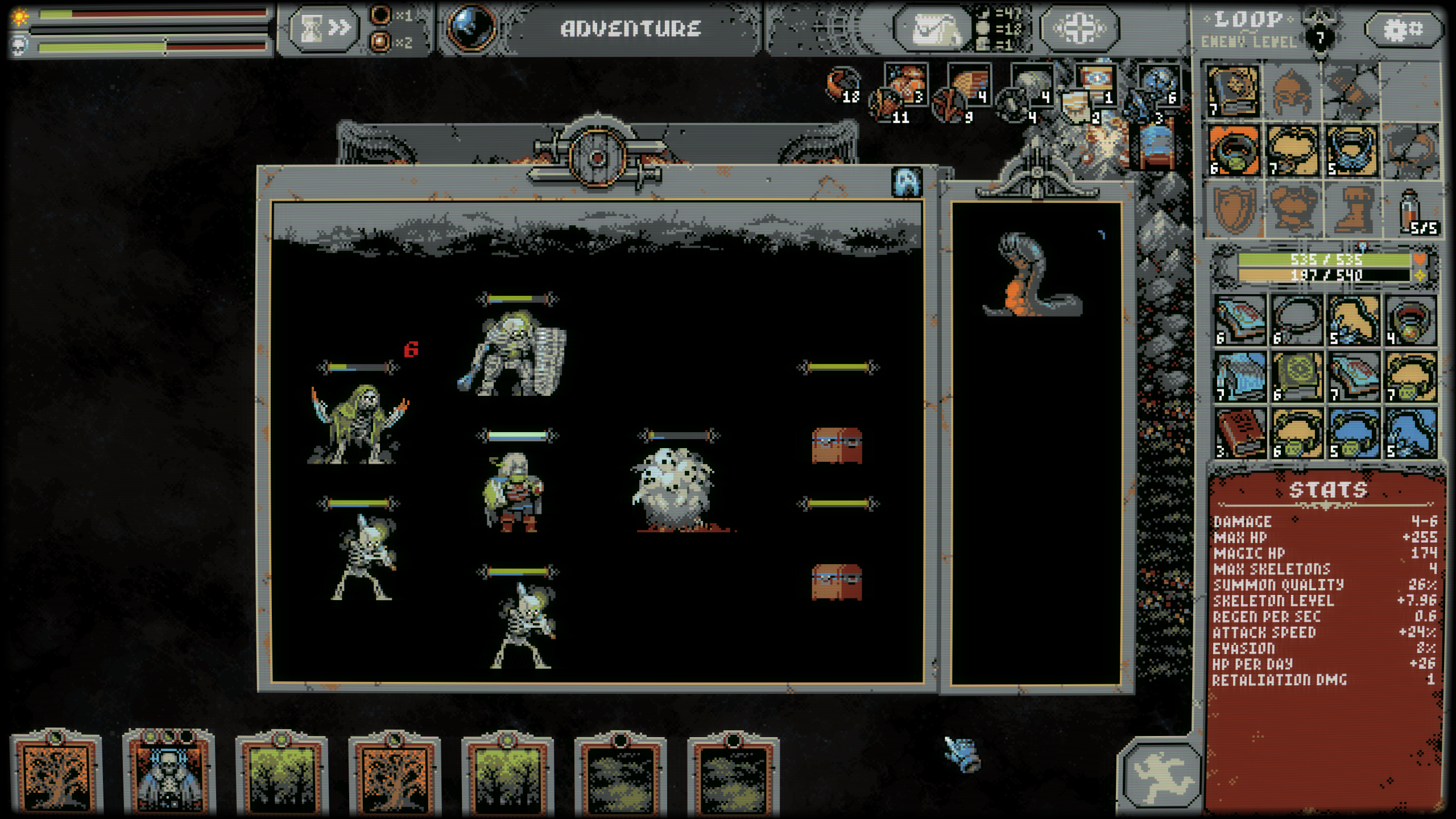Click the LOOP ENEMY LEVEL label
The height and width of the screenshot is (819, 1456).
(1249, 30)
